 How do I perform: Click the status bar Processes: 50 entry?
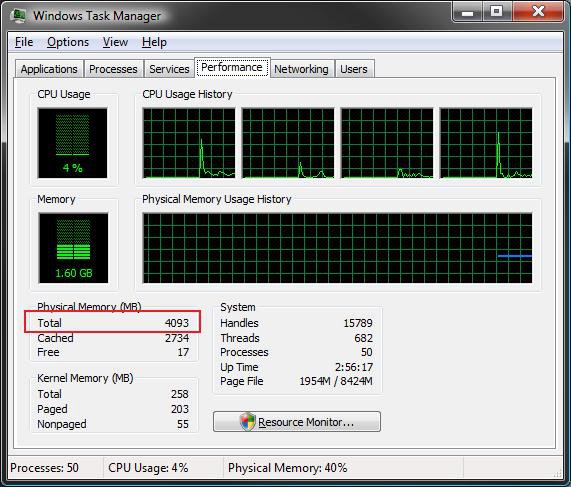pyautogui.click(x=44, y=468)
